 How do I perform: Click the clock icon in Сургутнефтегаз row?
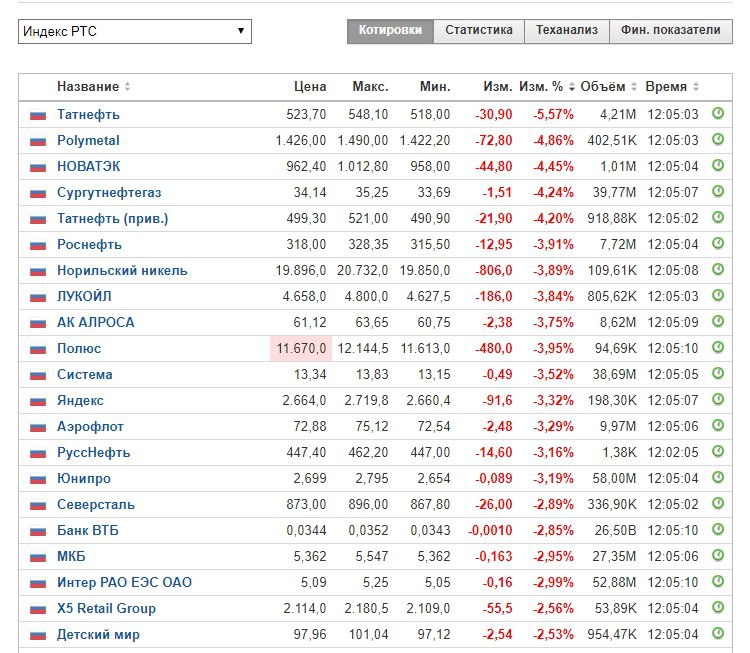tap(718, 191)
